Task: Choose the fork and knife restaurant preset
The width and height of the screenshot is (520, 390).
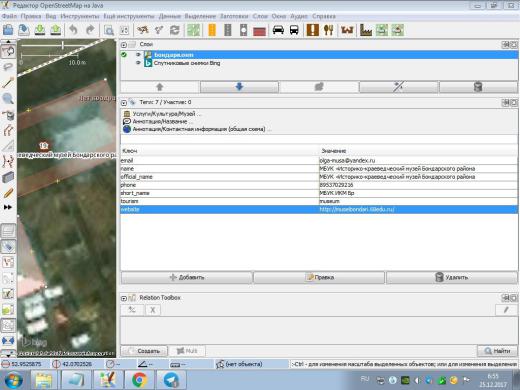Action: pyautogui.click(x=329, y=30)
